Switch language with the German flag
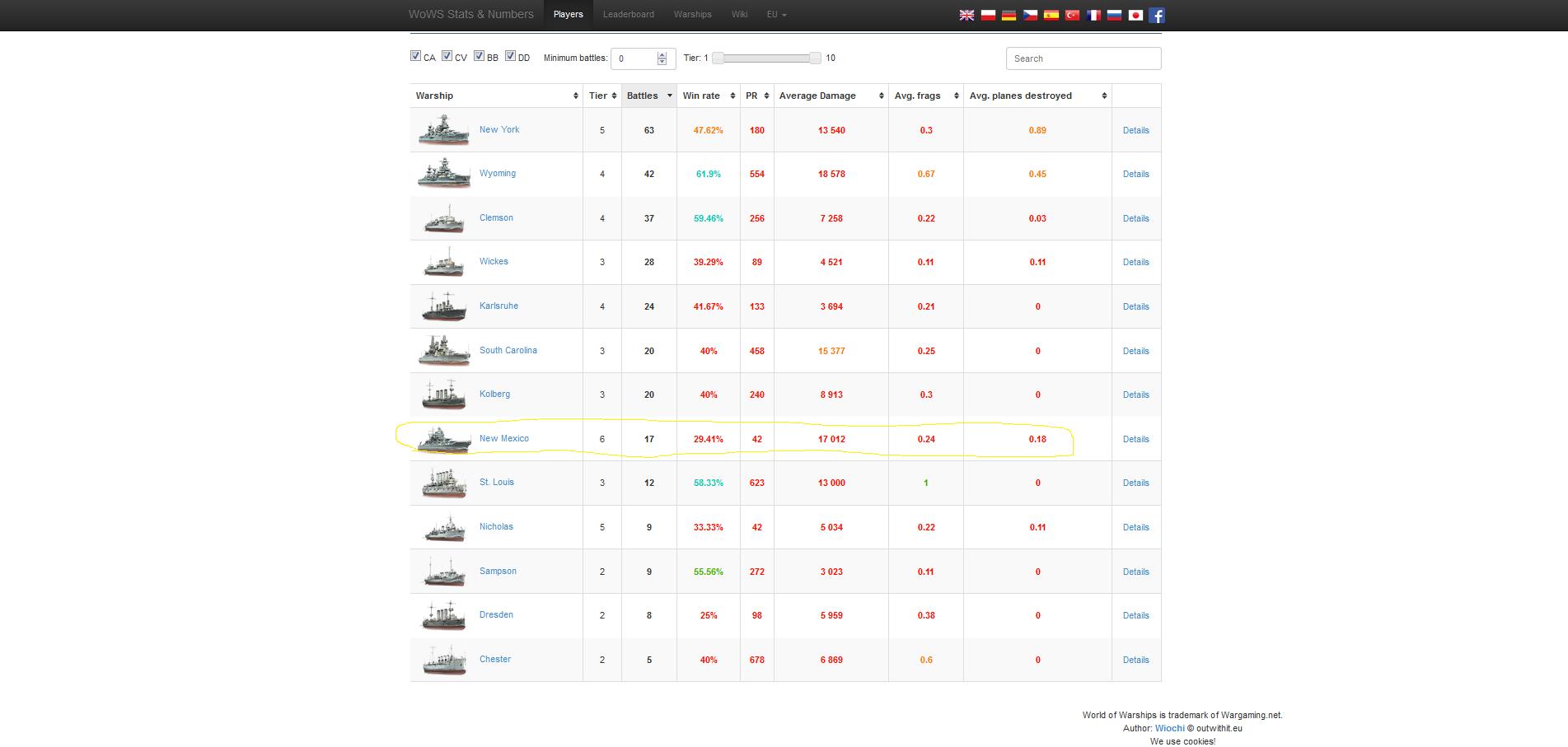Screen dimensions: 1568x747 tap(1009, 15)
